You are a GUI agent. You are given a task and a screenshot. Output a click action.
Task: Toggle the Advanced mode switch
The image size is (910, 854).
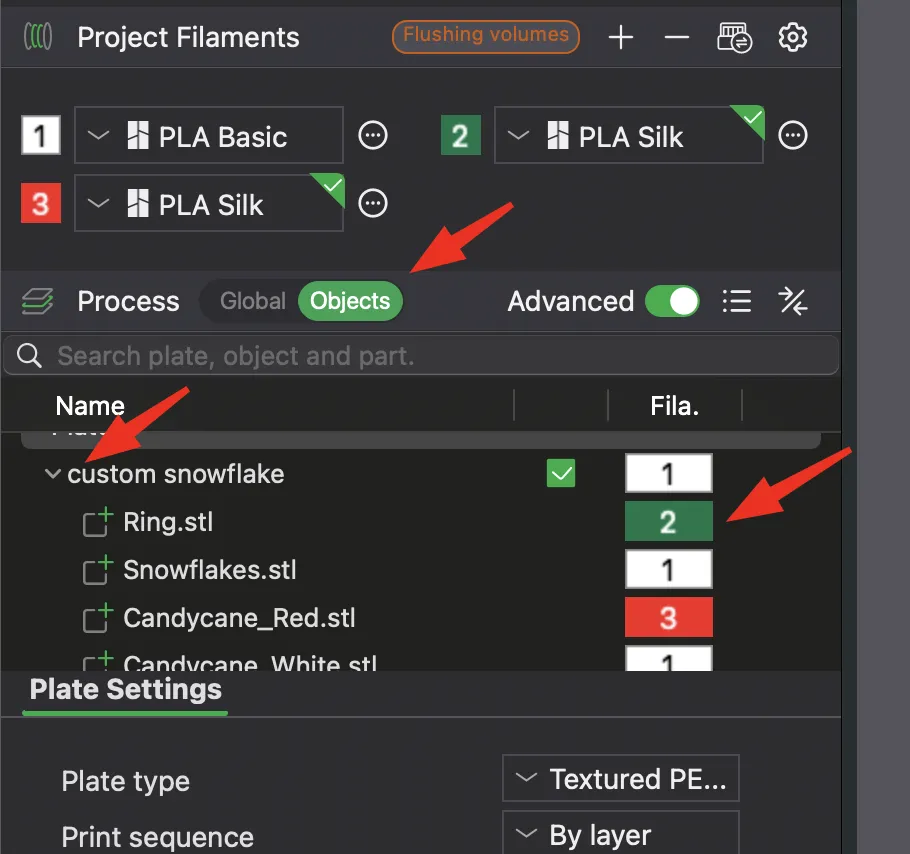click(x=671, y=301)
